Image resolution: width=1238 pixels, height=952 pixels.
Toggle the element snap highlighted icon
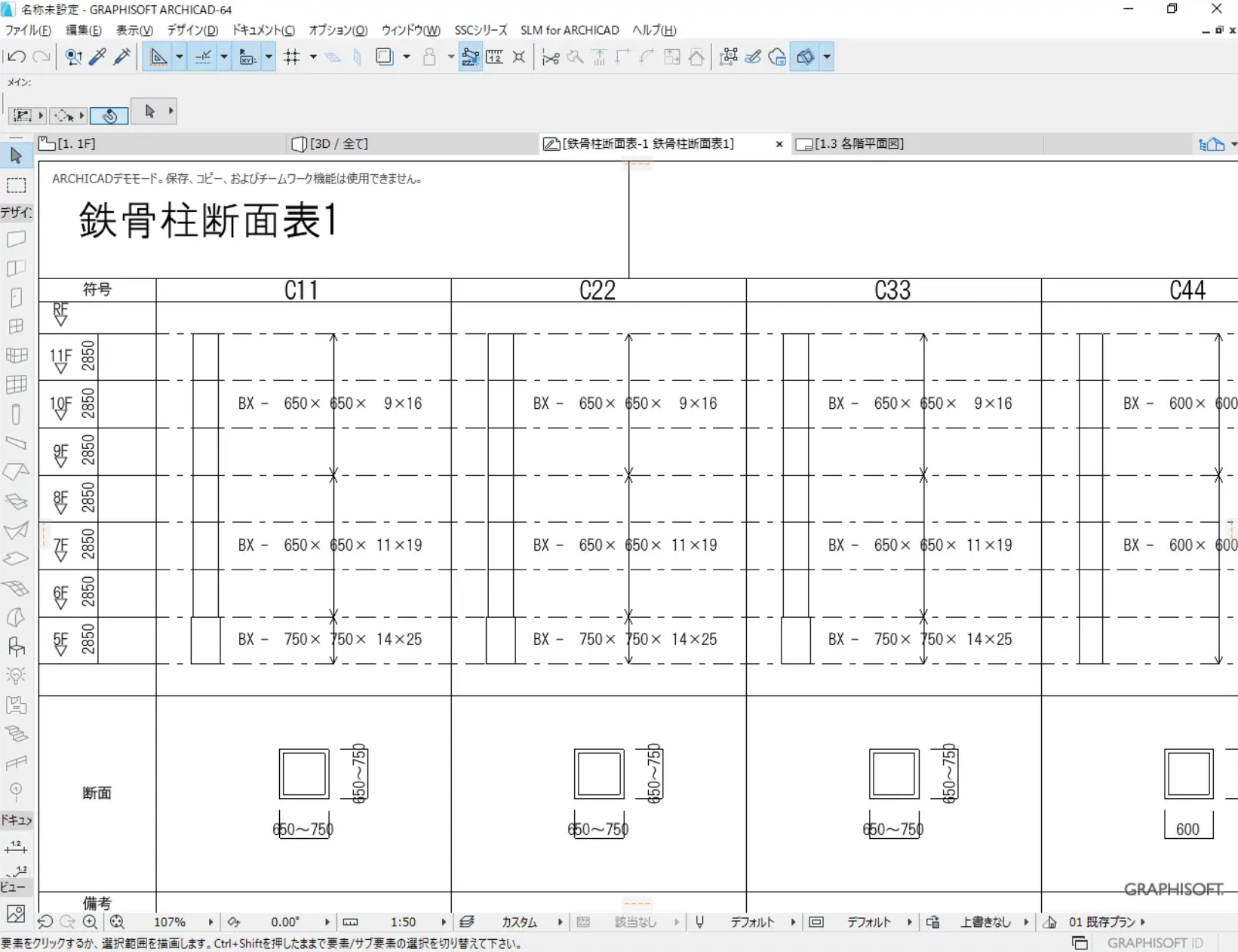click(x=470, y=57)
